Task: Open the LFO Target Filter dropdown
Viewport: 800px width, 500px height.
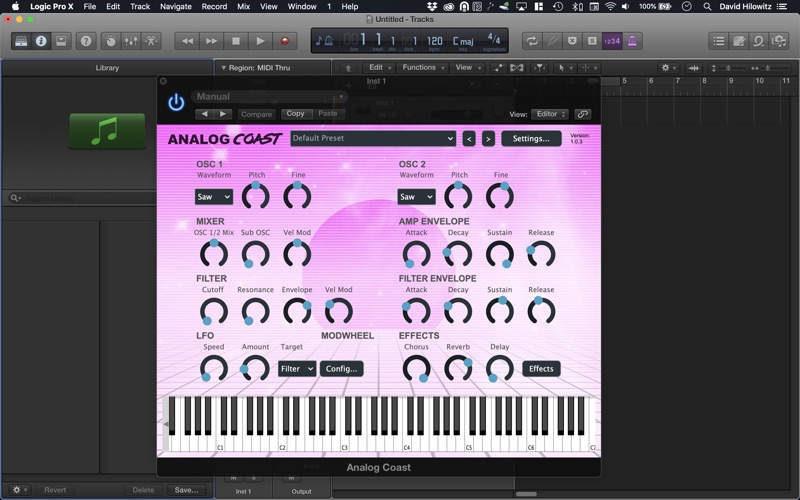Action: (297, 368)
